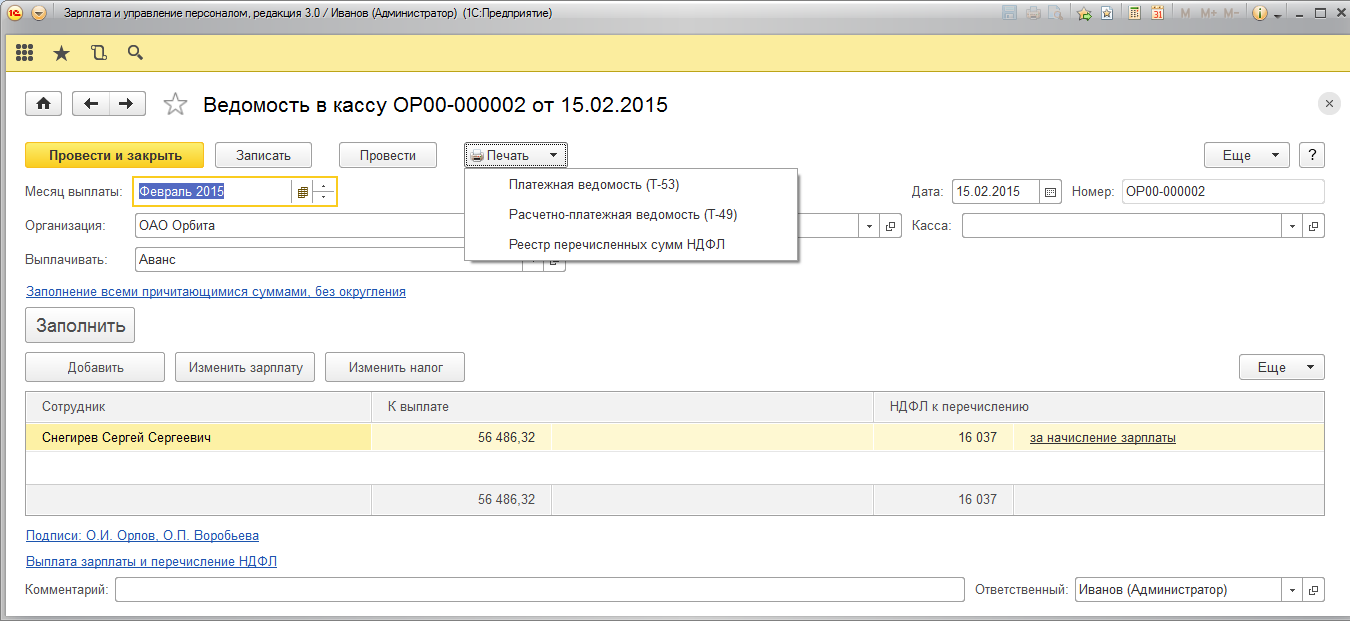Click the Дата field 15.02.2015
This screenshot has height=621, width=1350.
[x=996, y=191]
